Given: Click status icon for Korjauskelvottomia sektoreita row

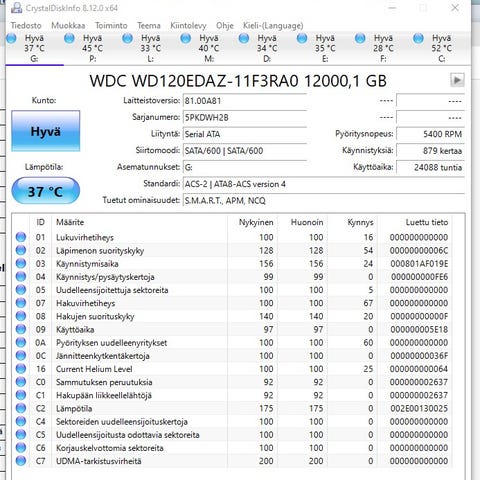Looking at the screenshot, I should pos(21,448).
